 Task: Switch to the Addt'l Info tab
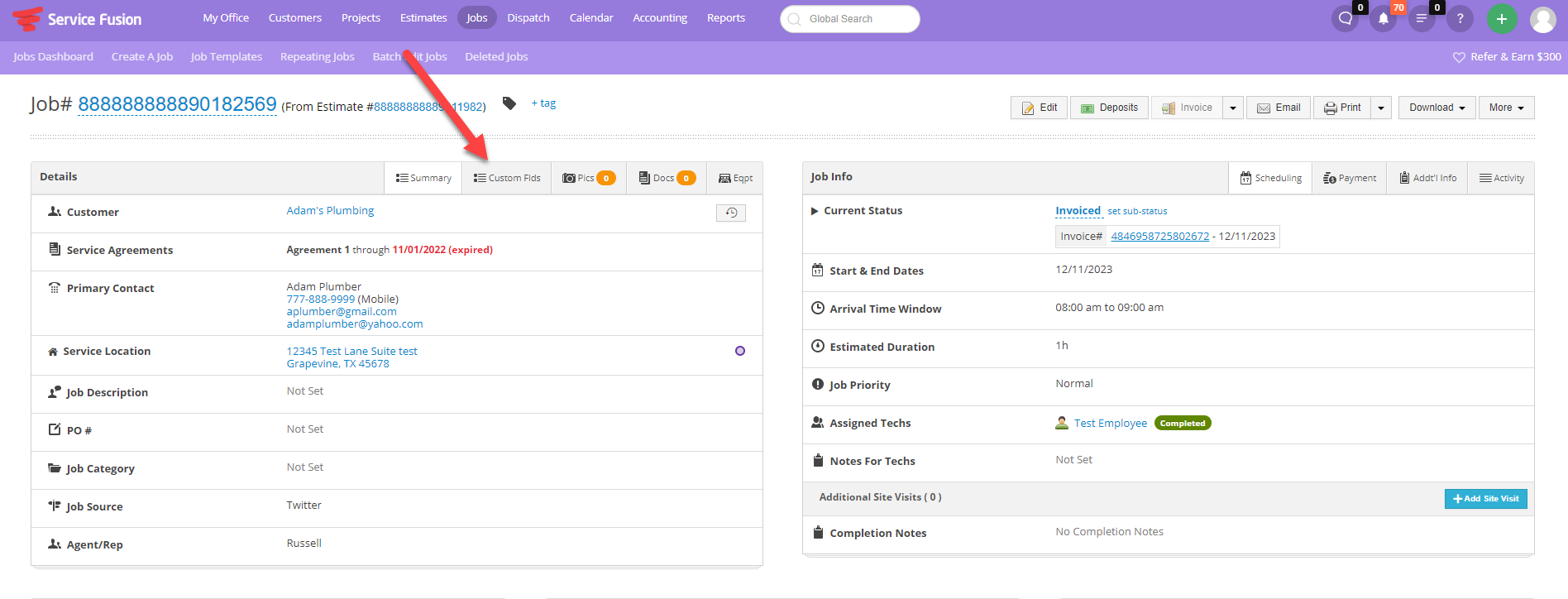[1428, 178]
